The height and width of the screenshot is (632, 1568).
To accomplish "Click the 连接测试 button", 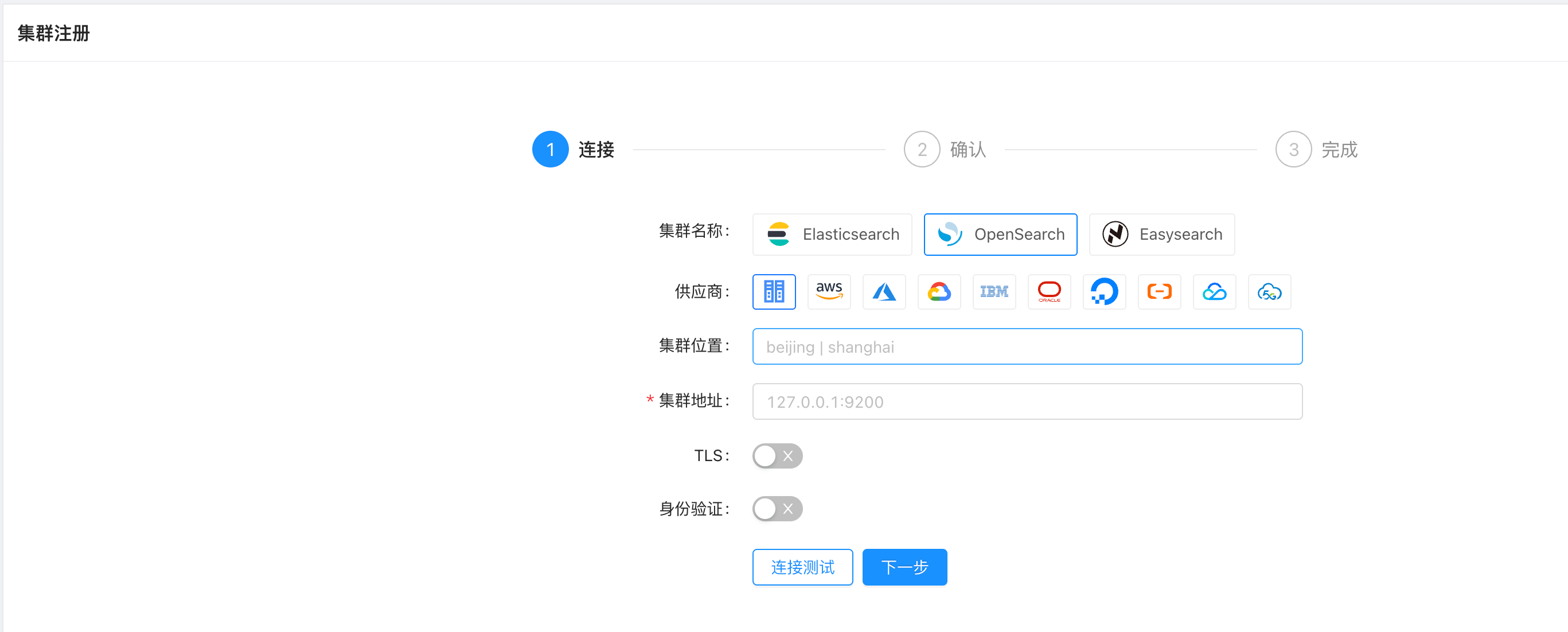I will (802, 567).
